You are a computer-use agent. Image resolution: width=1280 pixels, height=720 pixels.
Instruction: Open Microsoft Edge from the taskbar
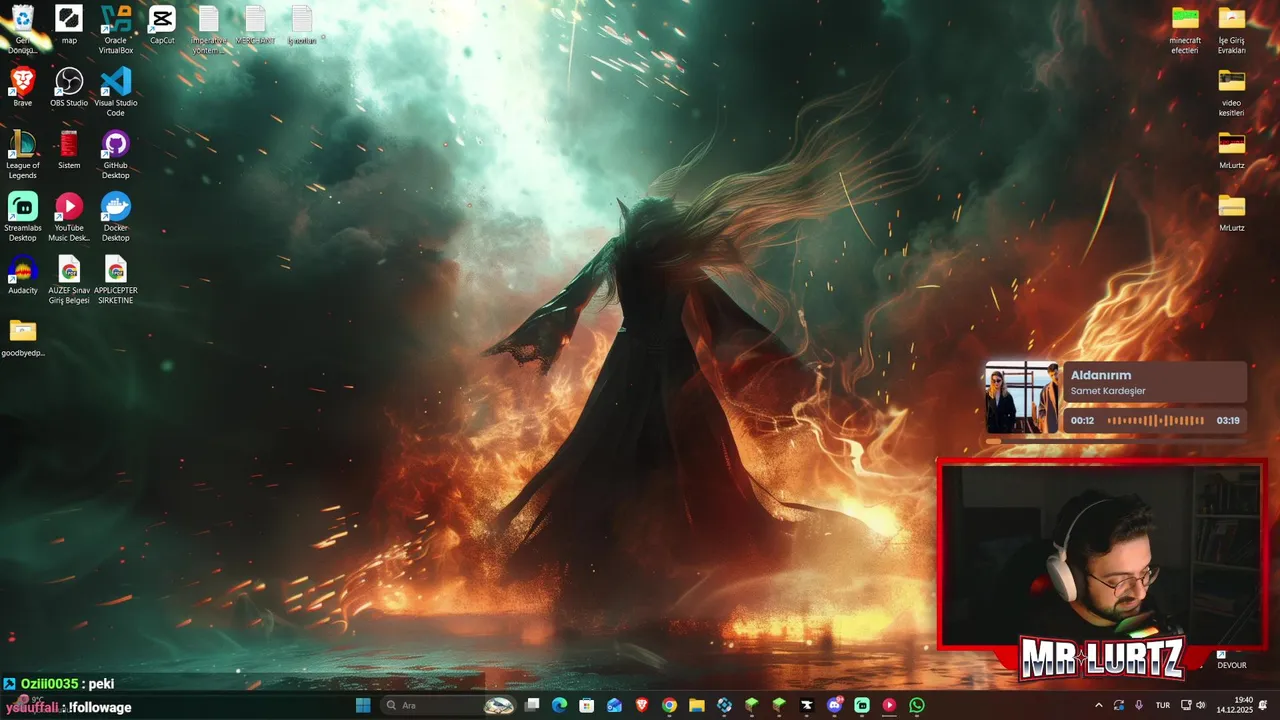[560, 705]
